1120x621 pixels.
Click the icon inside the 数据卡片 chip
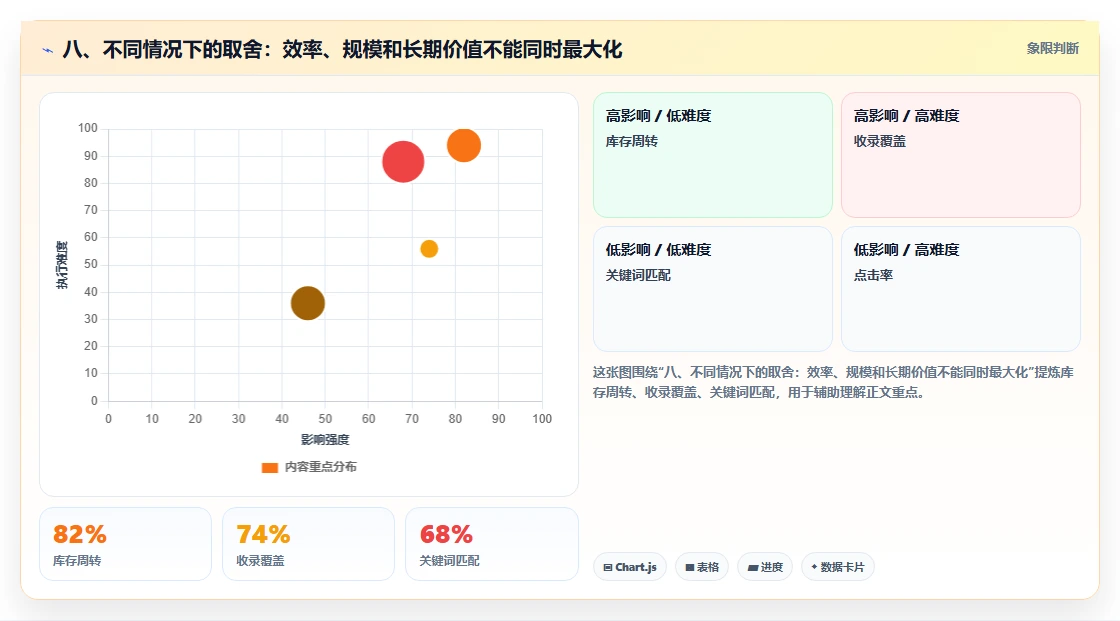click(x=814, y=567)
